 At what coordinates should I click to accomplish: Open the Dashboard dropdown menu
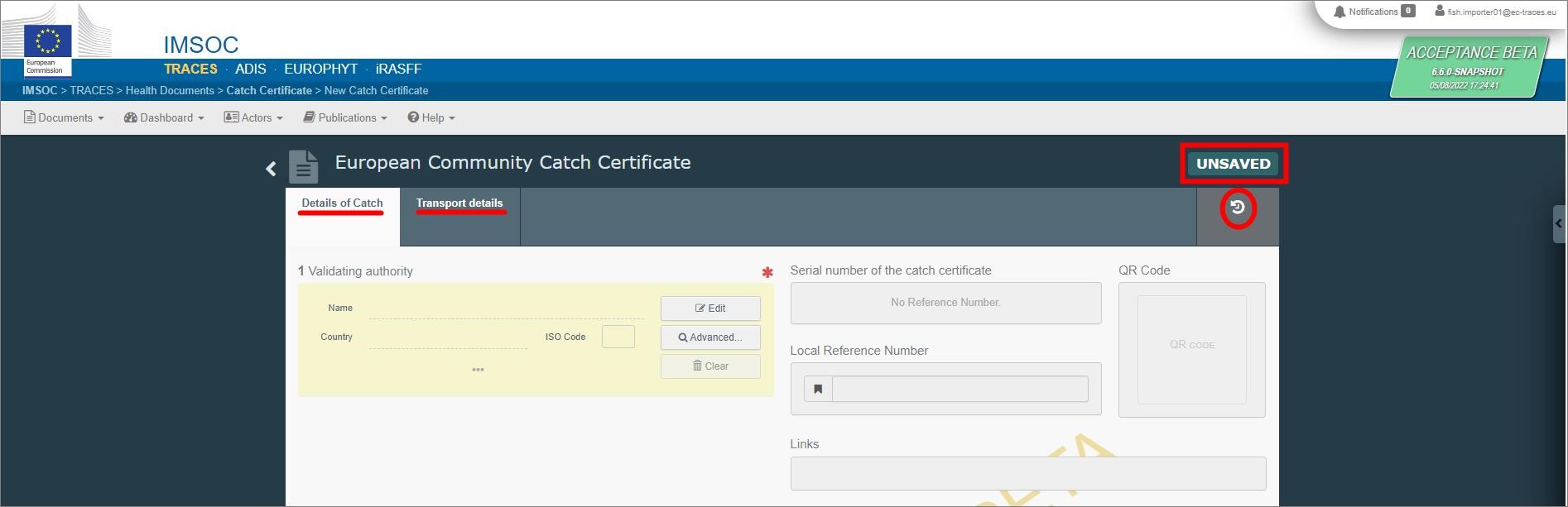pos(164,117)
